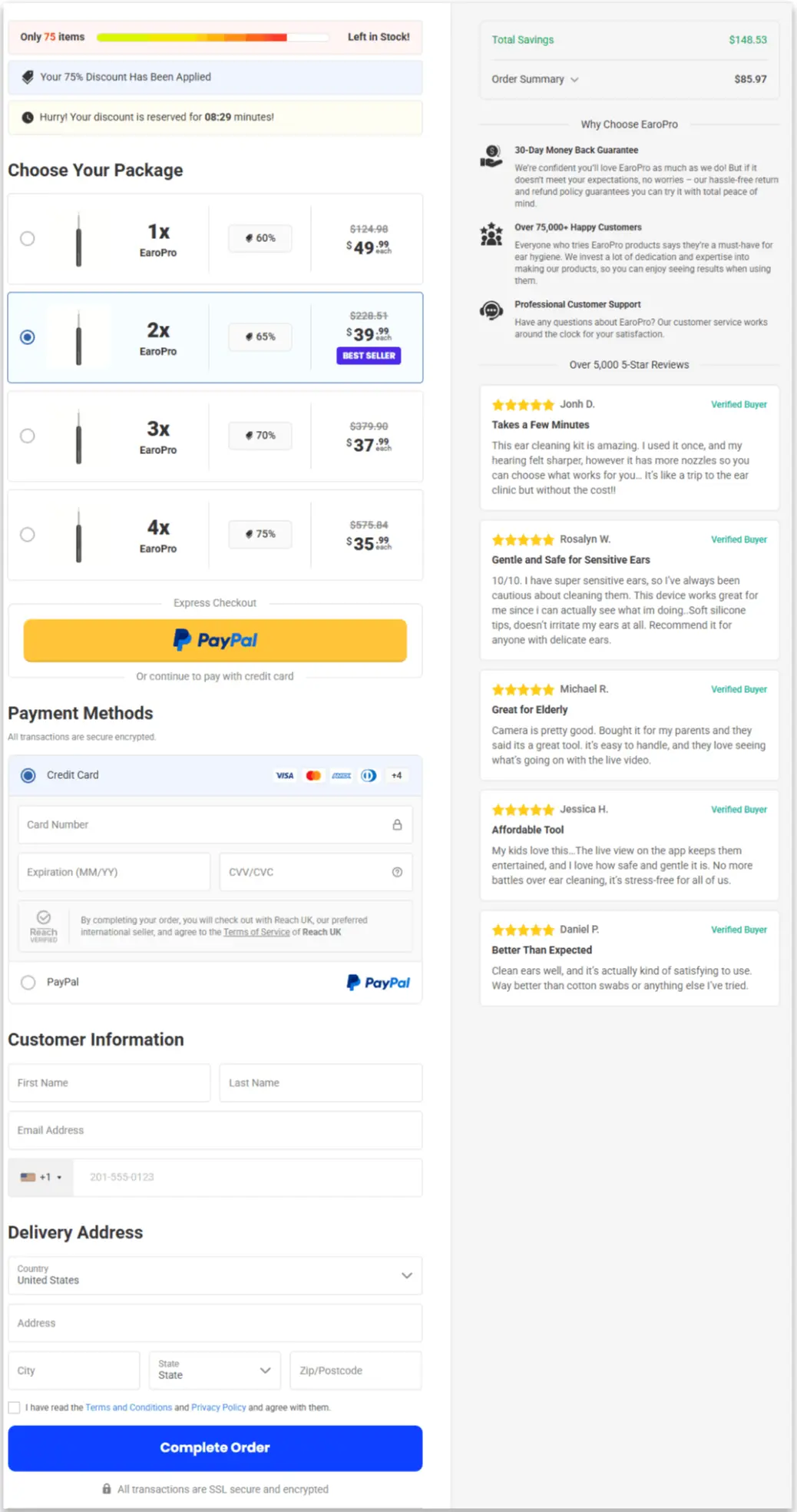Click the clock icon in the hurry banner
This screenshot has width=797, height=1512.
(x=26, y=117)
